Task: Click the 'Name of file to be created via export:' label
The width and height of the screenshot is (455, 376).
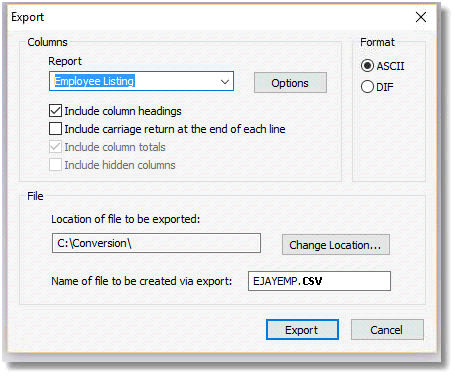Action: pos(141,281)
